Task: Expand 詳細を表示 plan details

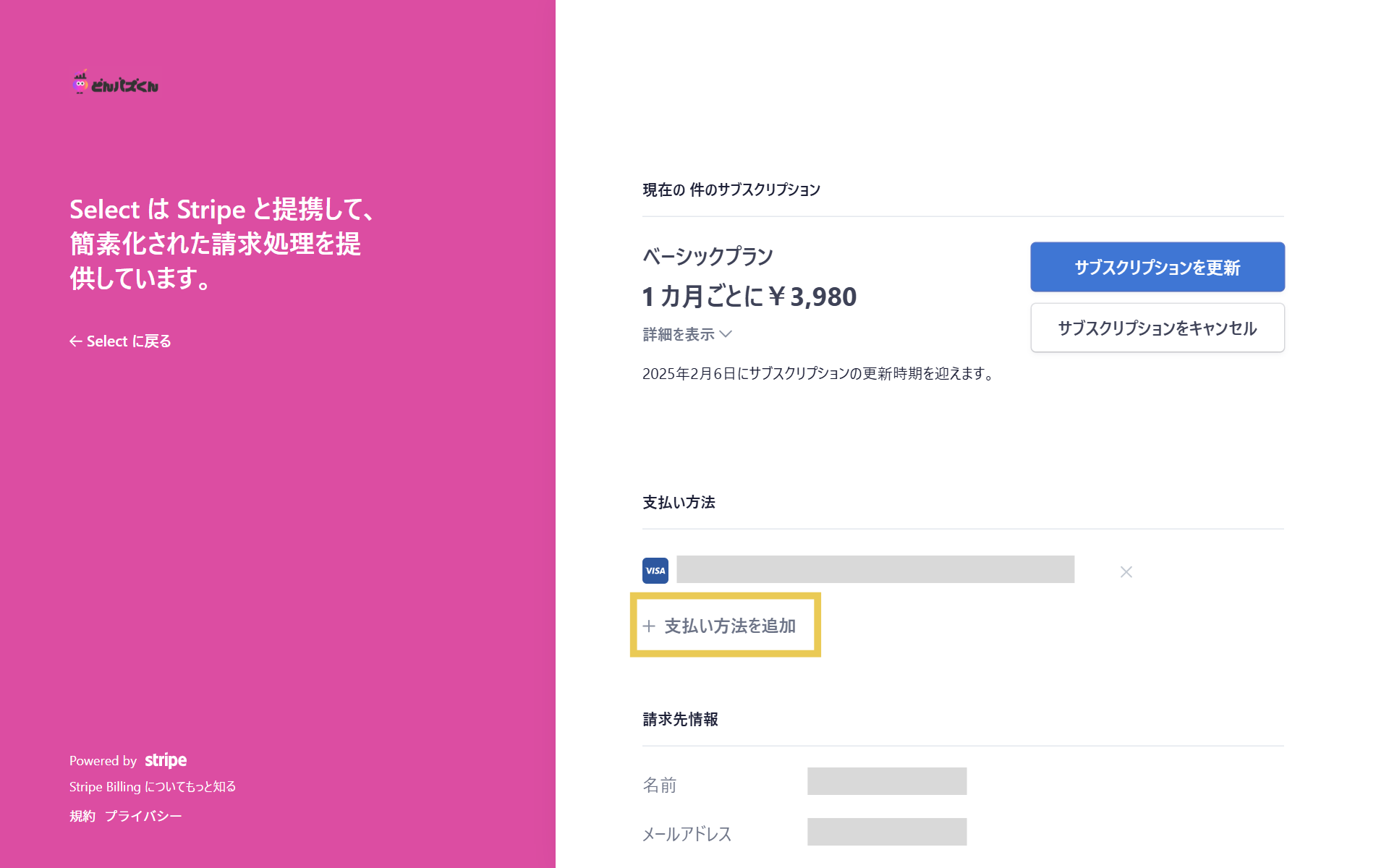Action: coord(687,334)
